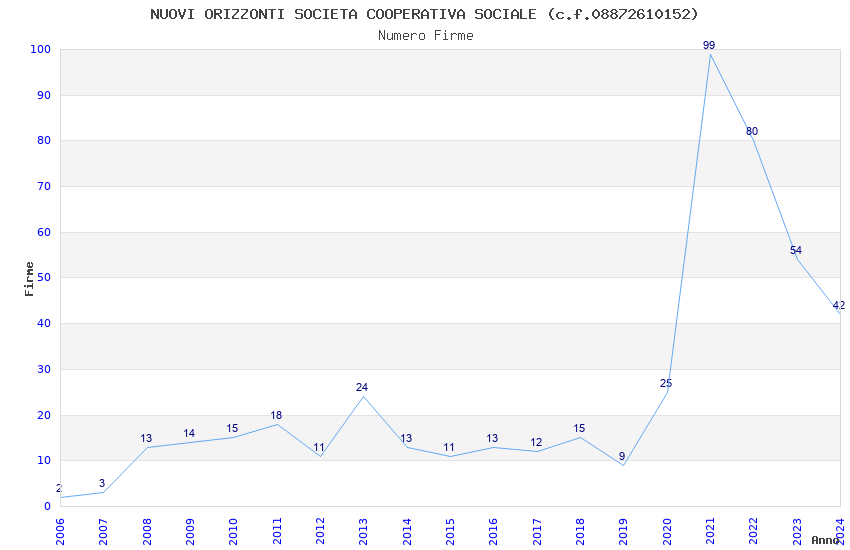850x550 pixels.
Task: Click the x-axis year 2020
Action: [x=667, y=531]
